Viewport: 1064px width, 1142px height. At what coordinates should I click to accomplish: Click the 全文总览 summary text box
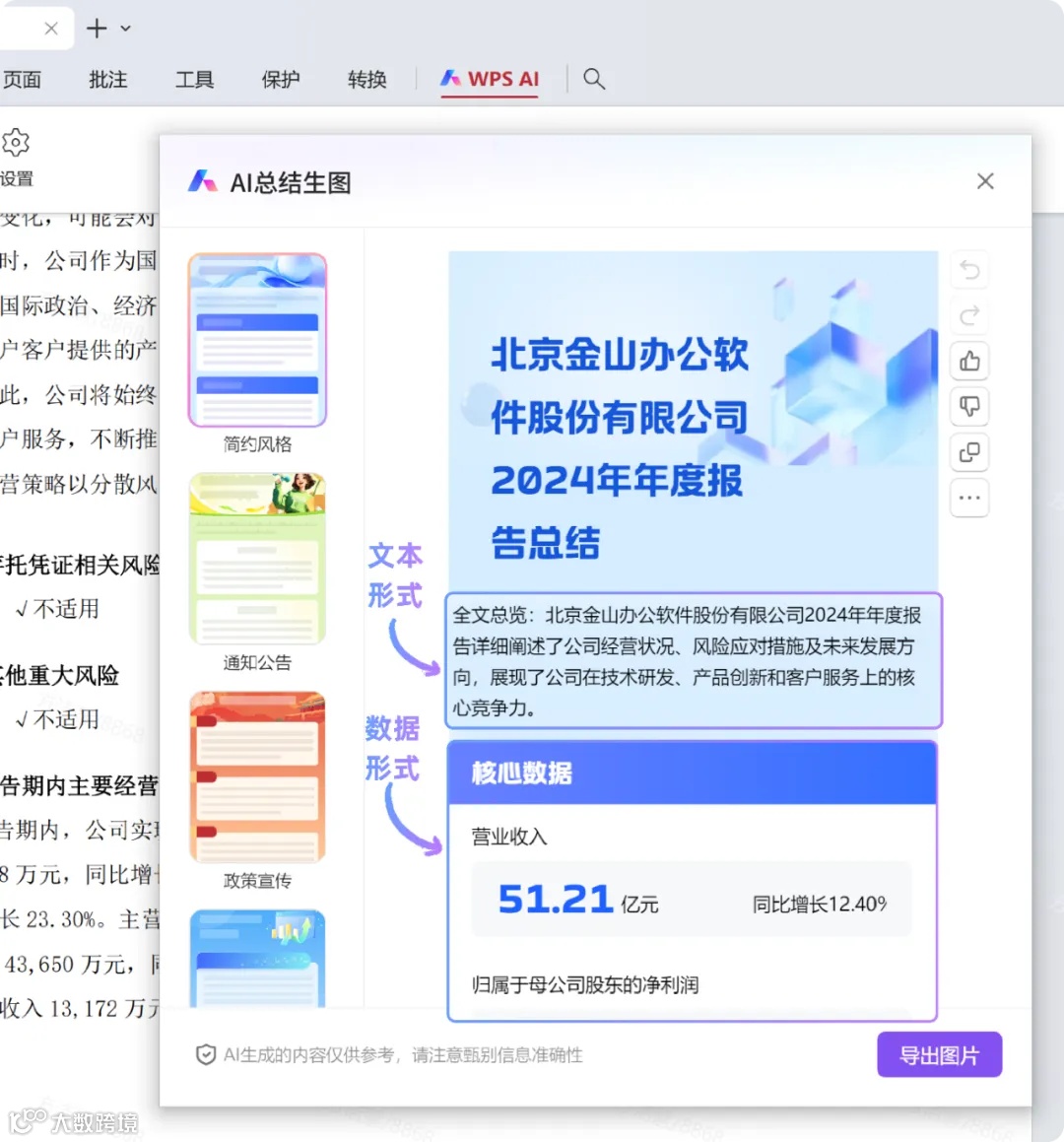(x=694, y=660)
